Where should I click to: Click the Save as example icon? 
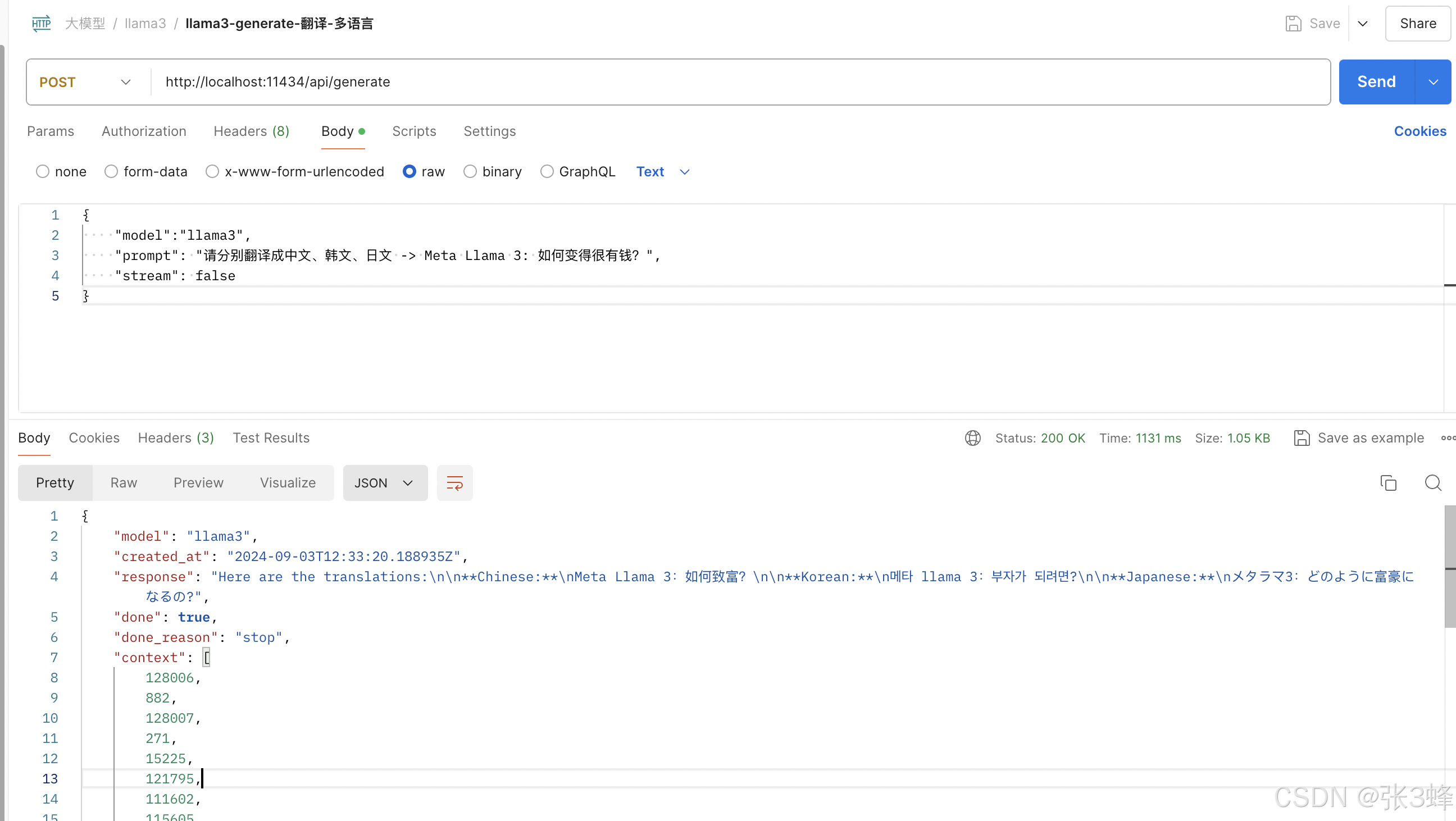click(x=1302, y=438)
